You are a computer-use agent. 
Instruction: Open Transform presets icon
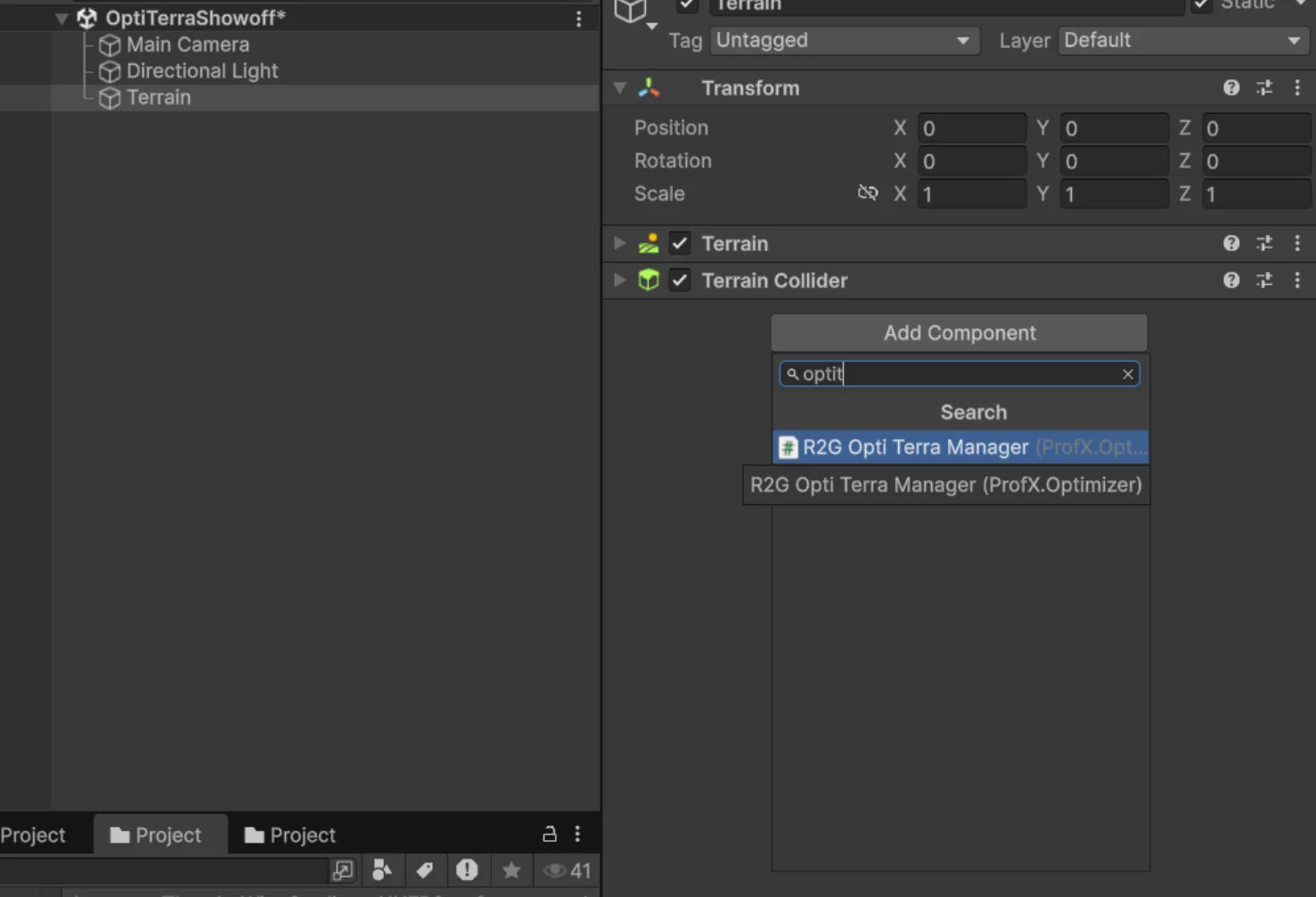[x=1264, y=87]
